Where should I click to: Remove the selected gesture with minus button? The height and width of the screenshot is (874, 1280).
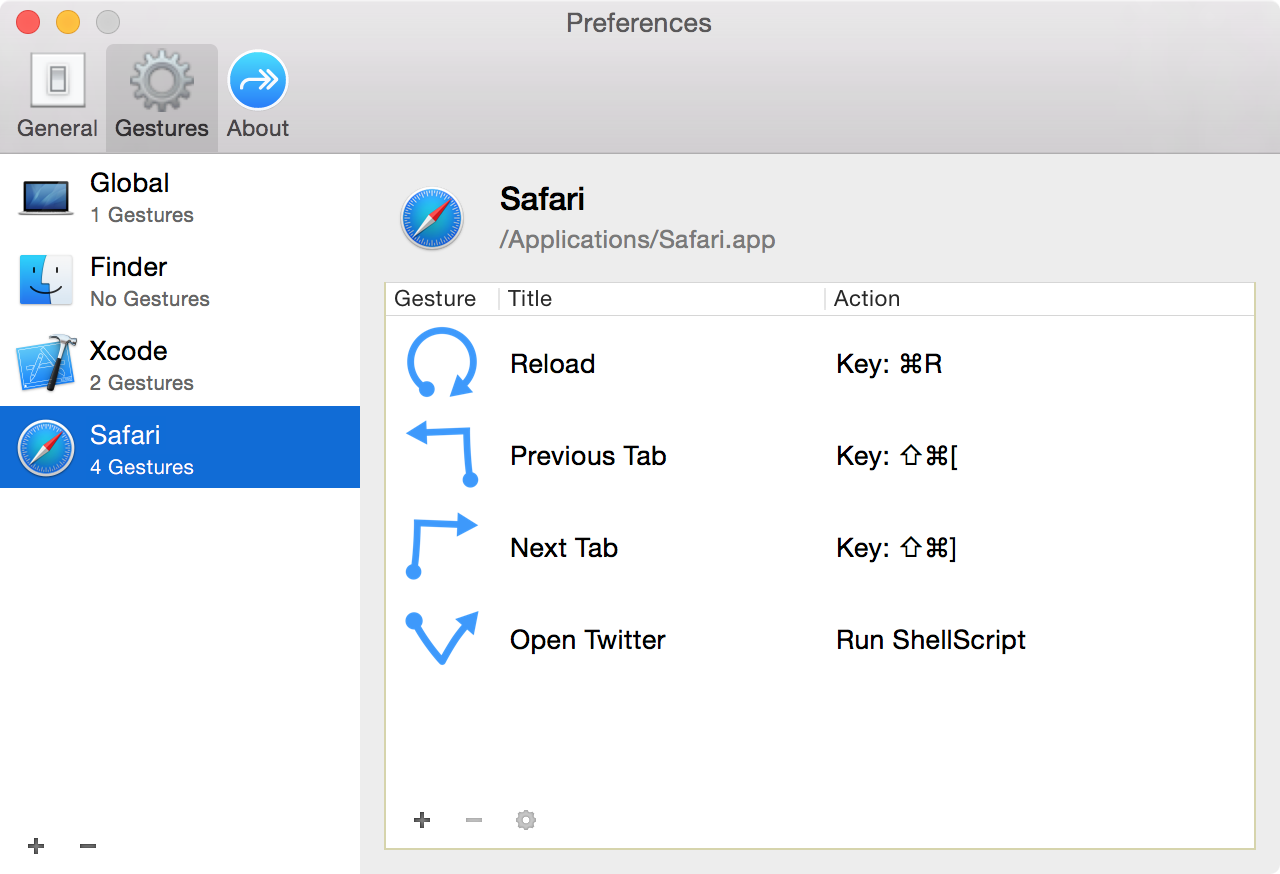474,820
